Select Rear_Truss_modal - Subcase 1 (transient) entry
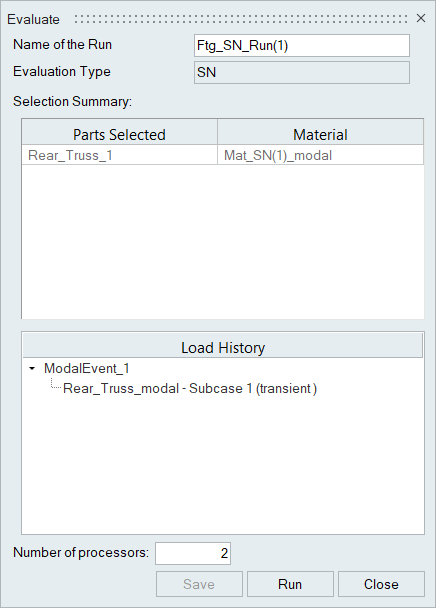 (x=190, y=389)
